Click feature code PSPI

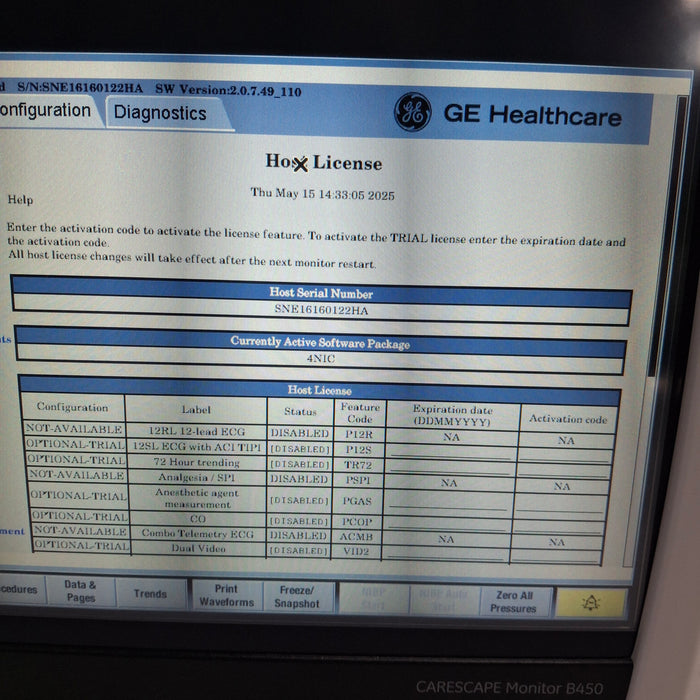[x=358, y=480]
